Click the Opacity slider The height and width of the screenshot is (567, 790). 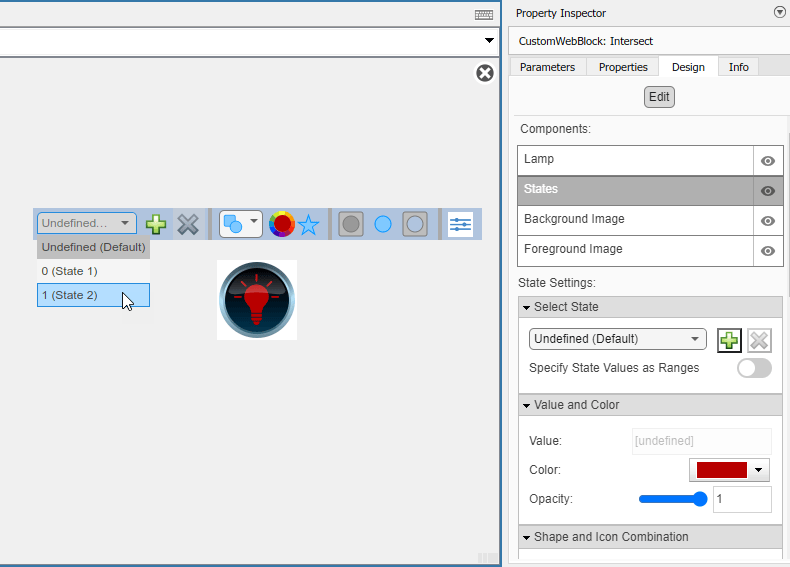pyautogui.click(x=673, y=499)
